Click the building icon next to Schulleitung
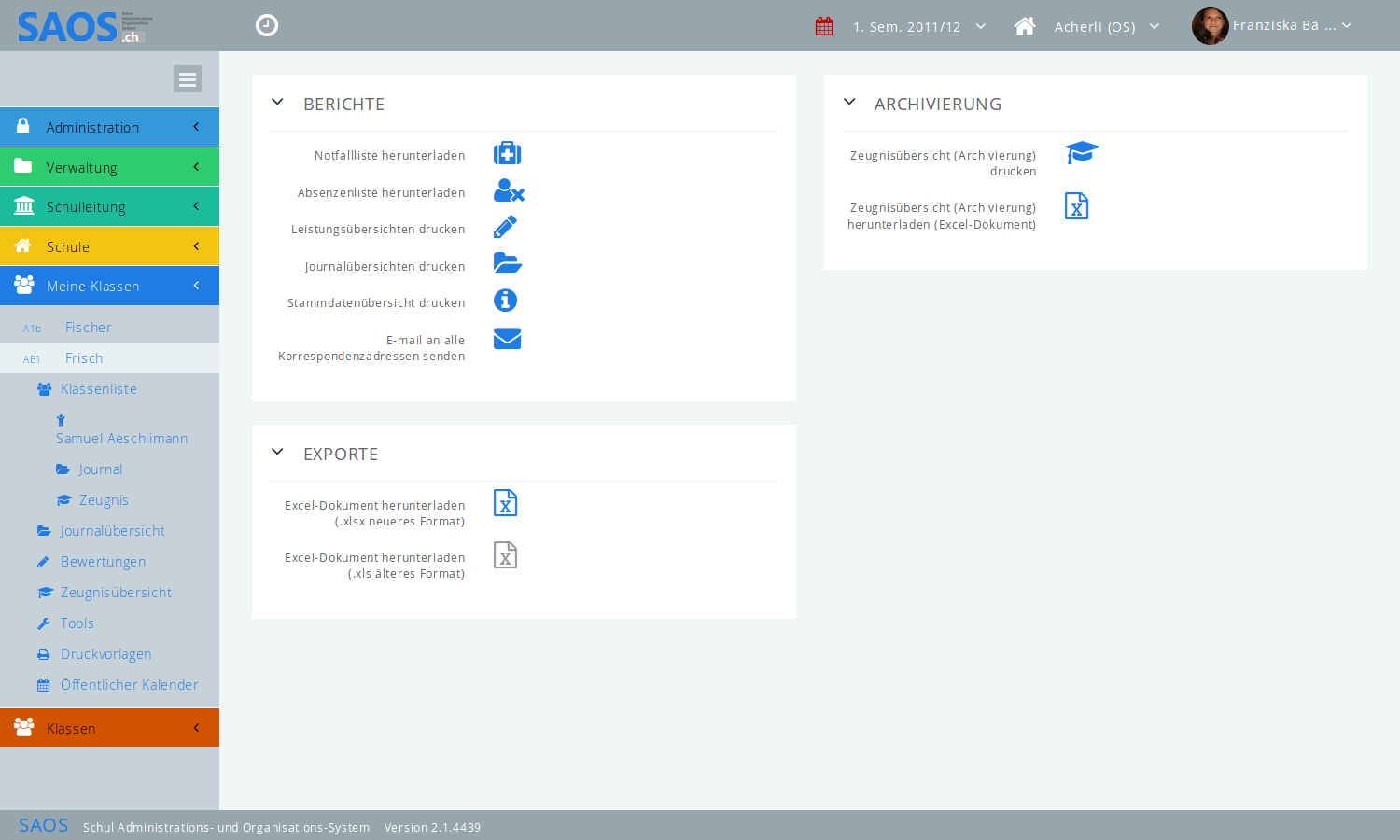1400x840 pixels. pos(24,206)
